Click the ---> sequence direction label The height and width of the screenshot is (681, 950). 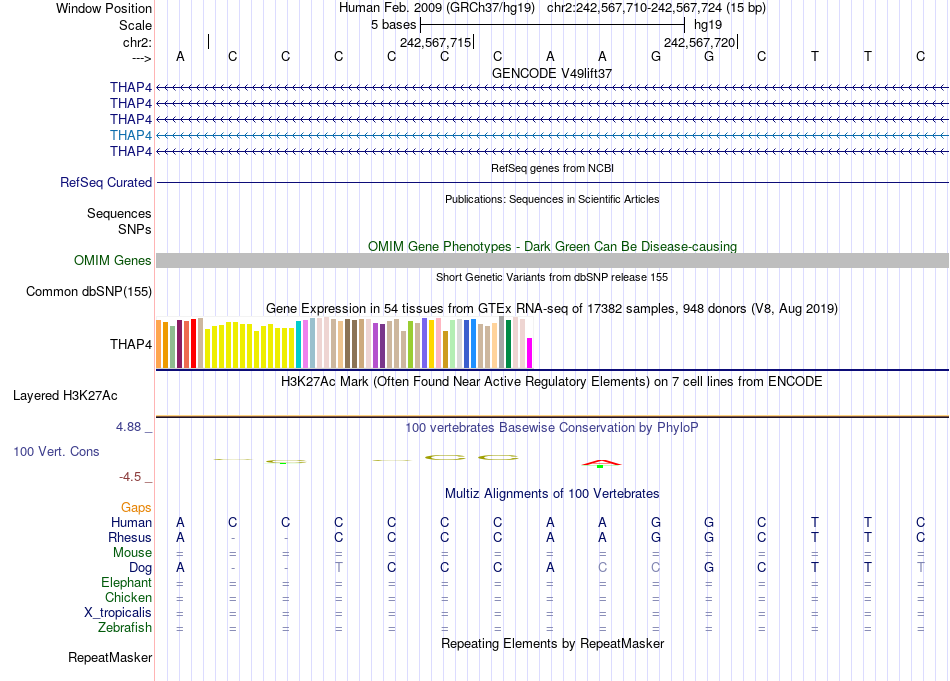142,58
